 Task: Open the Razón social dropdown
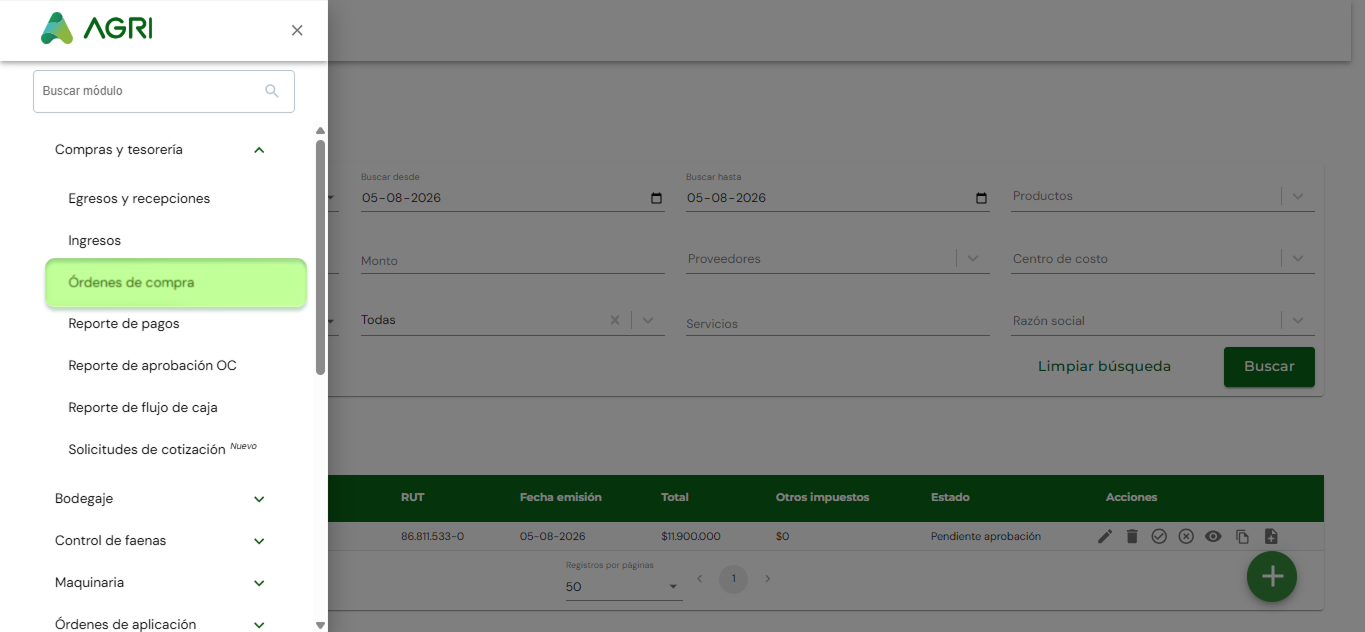(1297, 321)
